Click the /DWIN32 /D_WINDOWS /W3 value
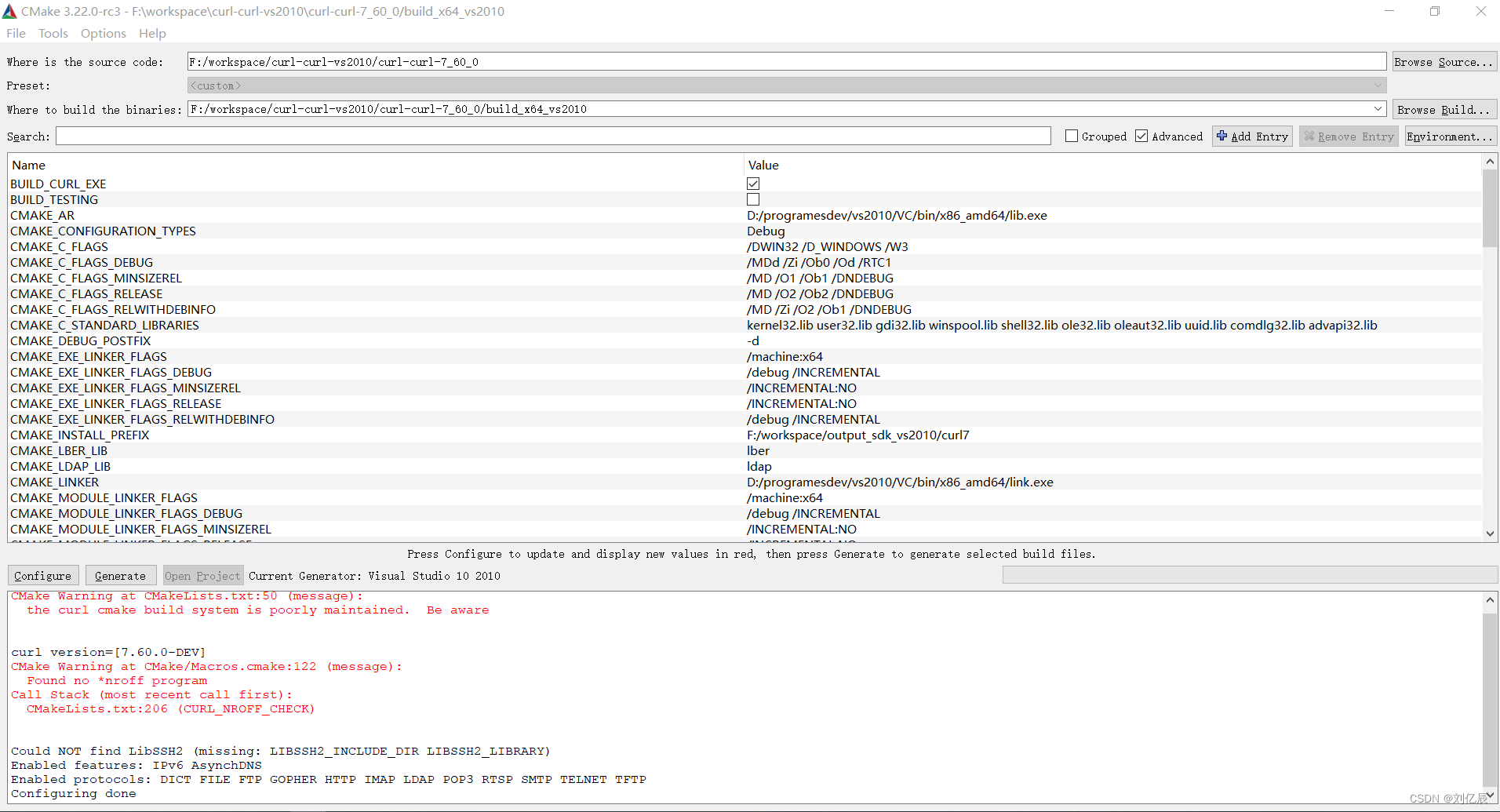 coord(827,246)
